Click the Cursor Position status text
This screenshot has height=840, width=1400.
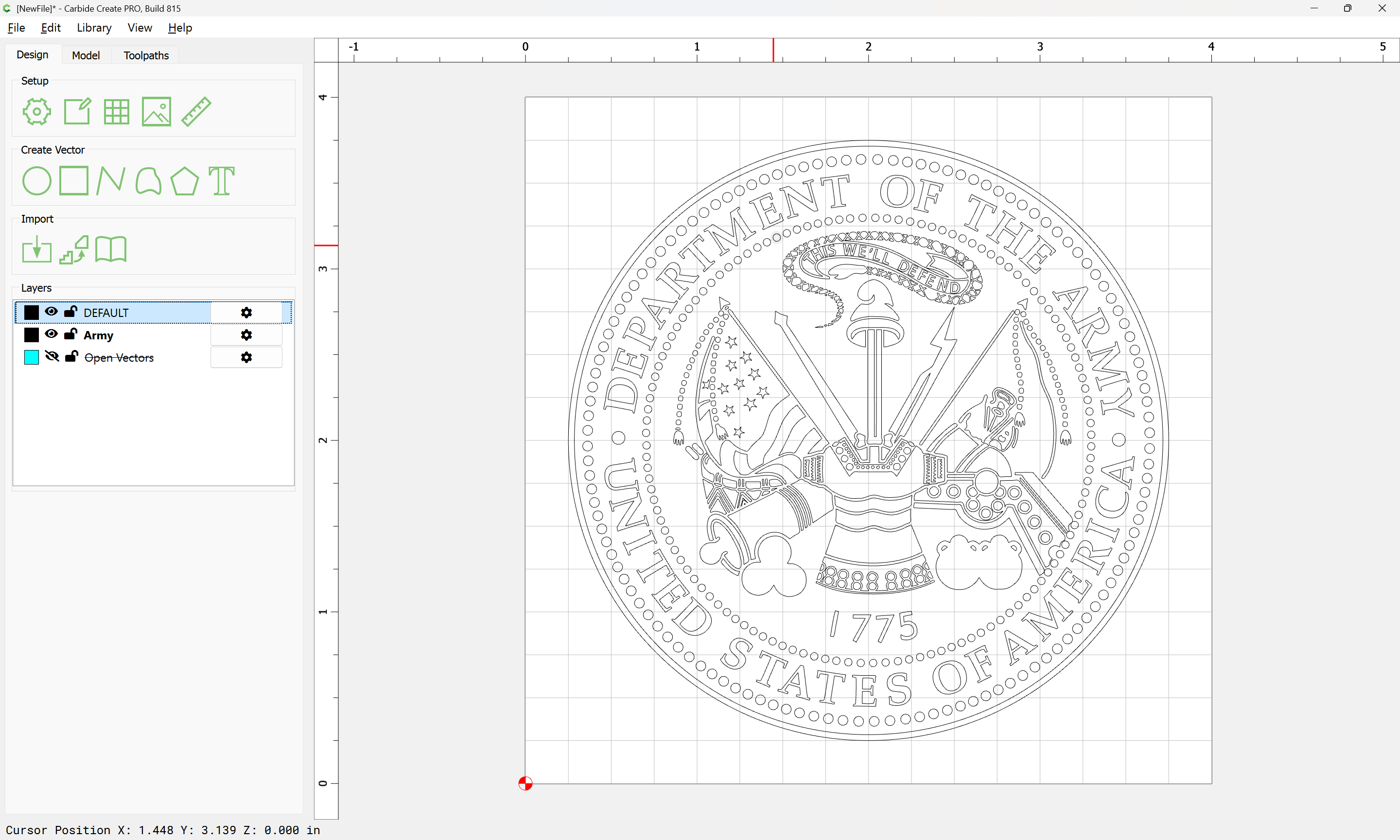click(x=163, y=830)
